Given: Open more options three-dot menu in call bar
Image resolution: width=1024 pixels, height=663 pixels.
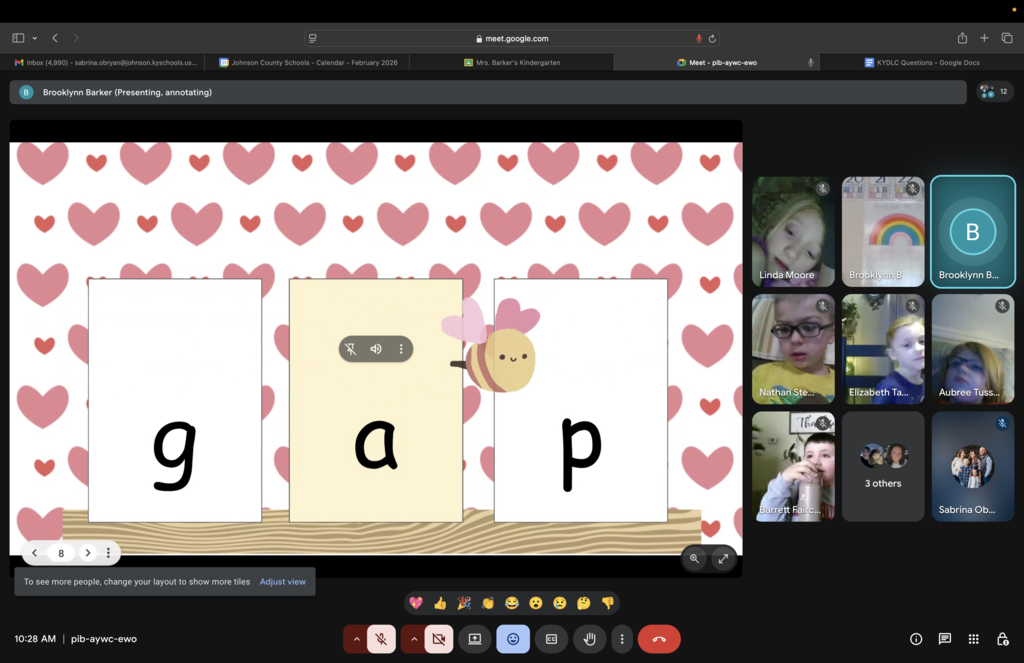Looking at the screenshot, I should [x=622, y=639].
